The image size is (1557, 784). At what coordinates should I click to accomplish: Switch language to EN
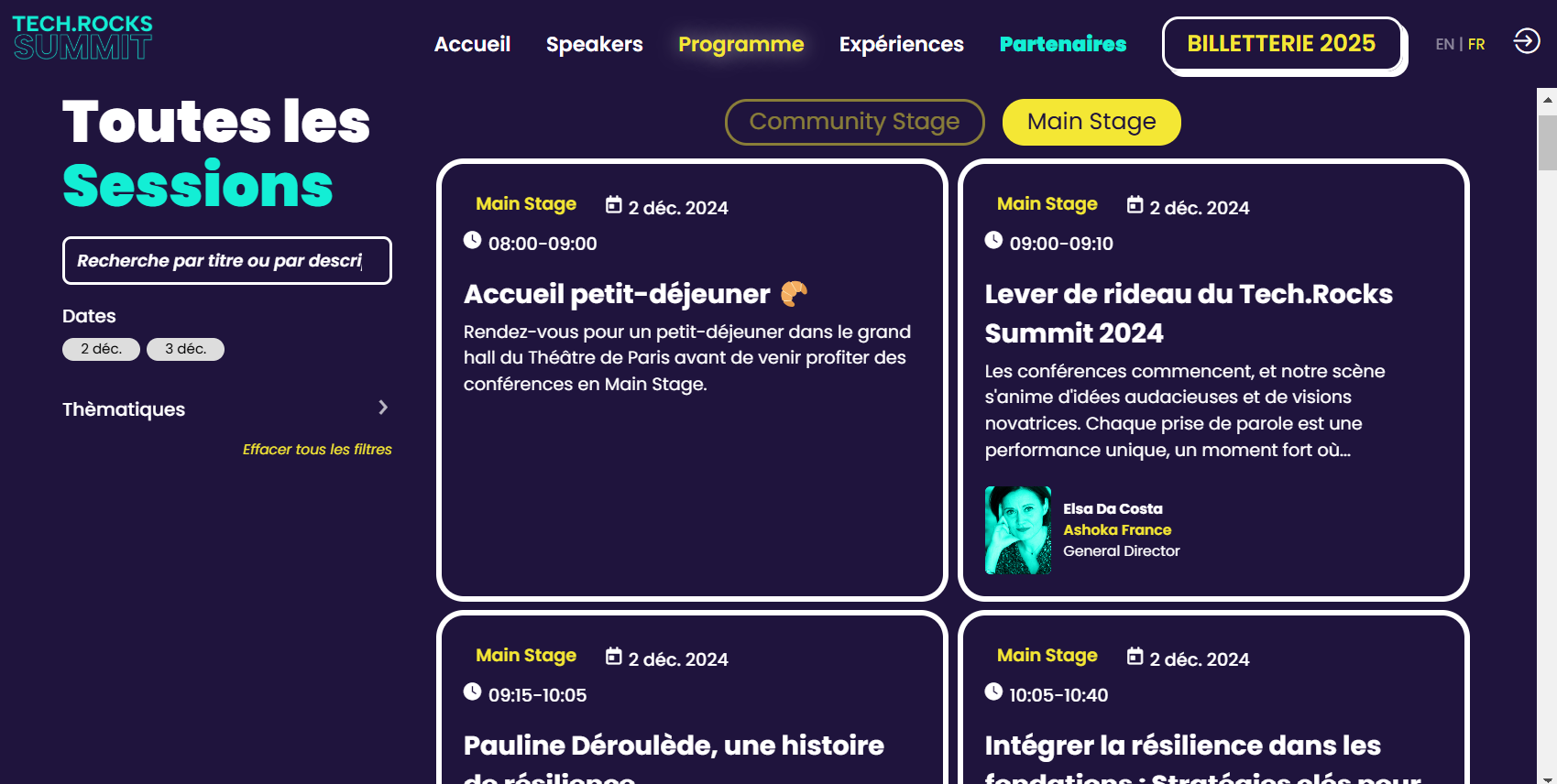[1444, 44]
